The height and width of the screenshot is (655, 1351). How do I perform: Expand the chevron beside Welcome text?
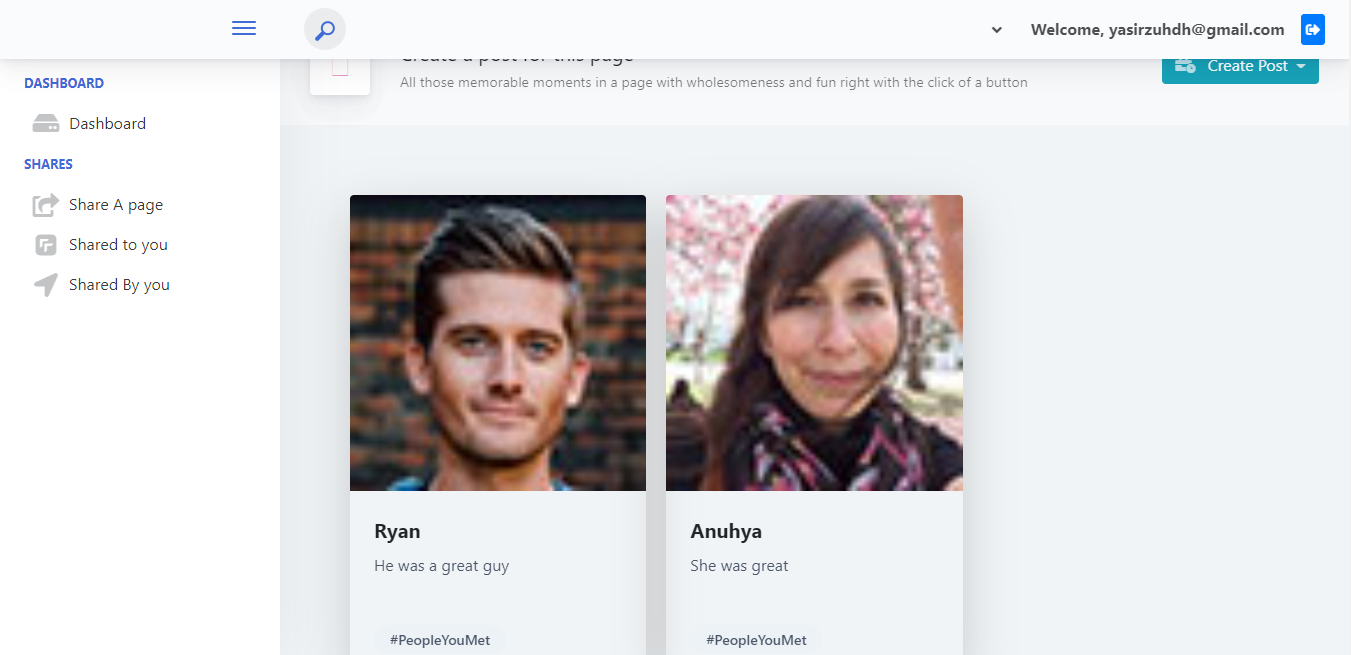point(997,30)
